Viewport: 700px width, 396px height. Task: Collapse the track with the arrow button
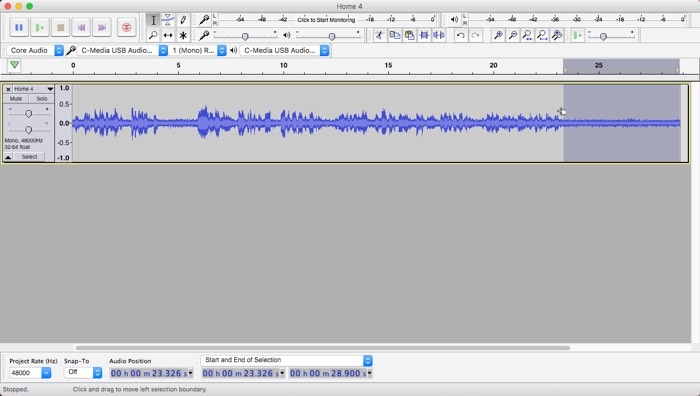pos(8,157)
